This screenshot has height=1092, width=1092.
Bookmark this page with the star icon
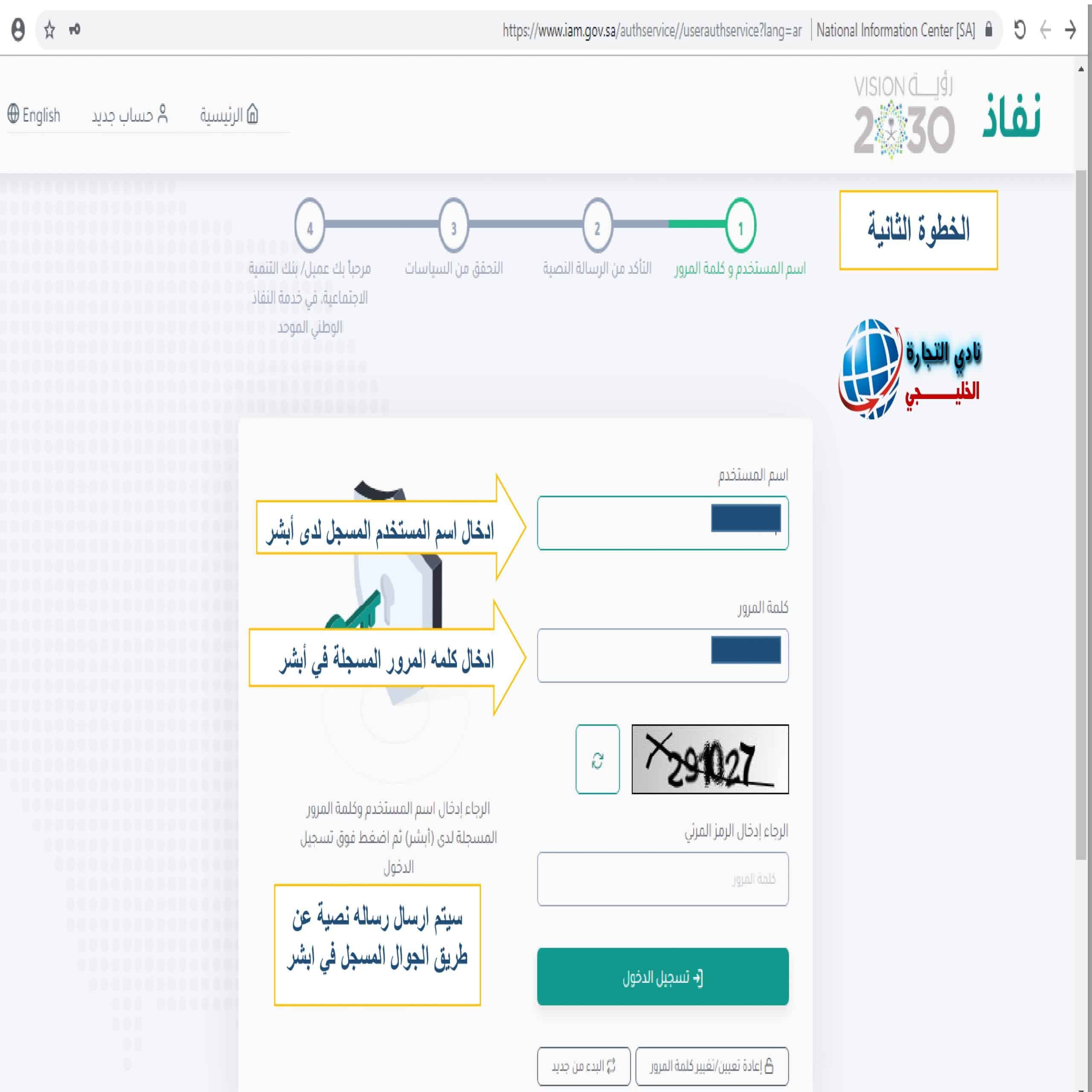click(x=50, y=29)
